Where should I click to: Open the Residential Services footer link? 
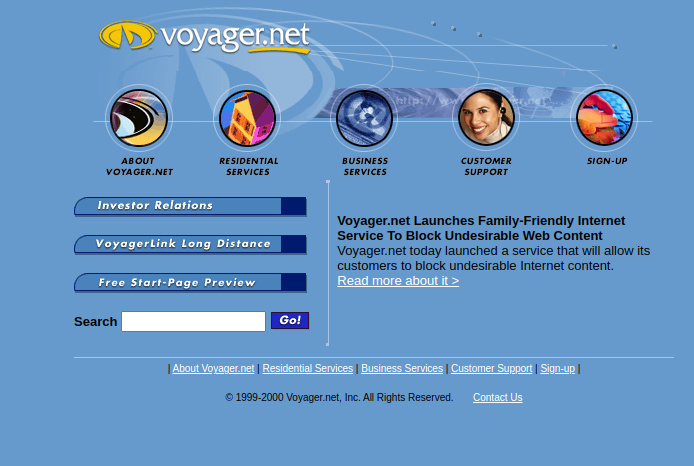(308, 368)
